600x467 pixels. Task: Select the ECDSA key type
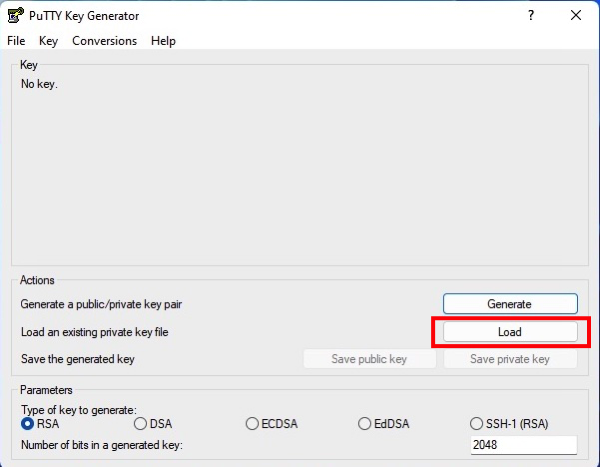click(x=272, y=424)
